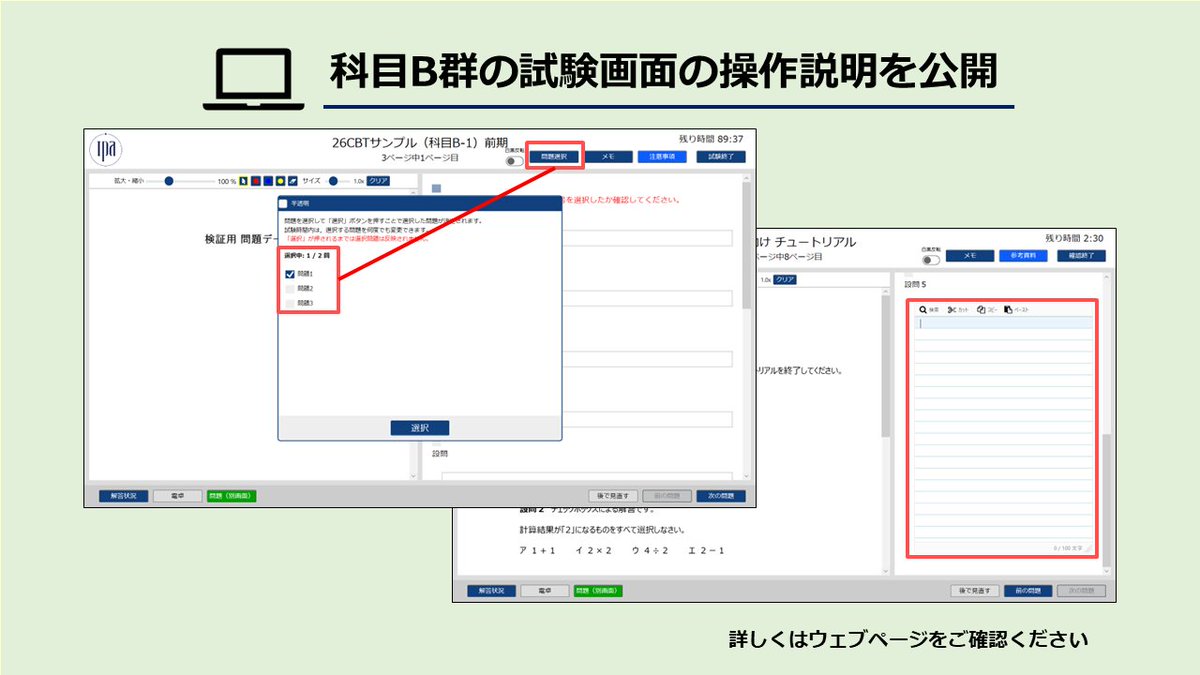The image size is (1200, 675).
Task: Click the 0 / 100 文字 character counter
Action: (1070, 548)
